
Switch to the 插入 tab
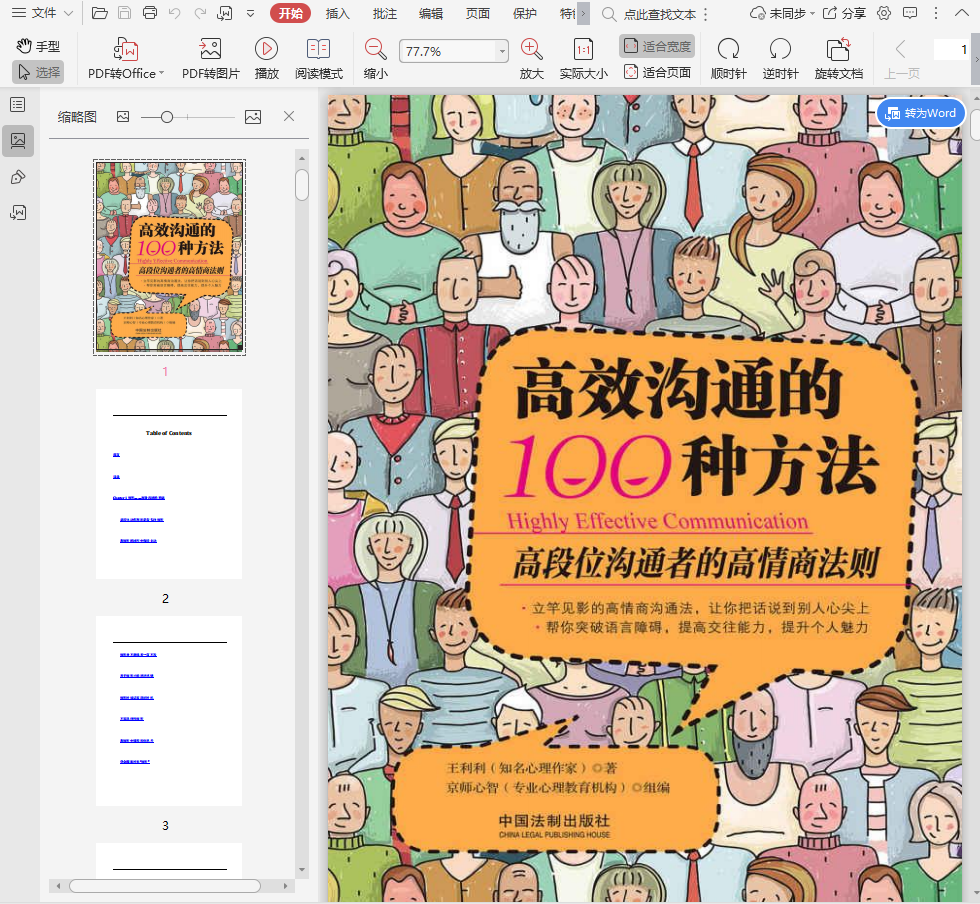coord(338,14)
